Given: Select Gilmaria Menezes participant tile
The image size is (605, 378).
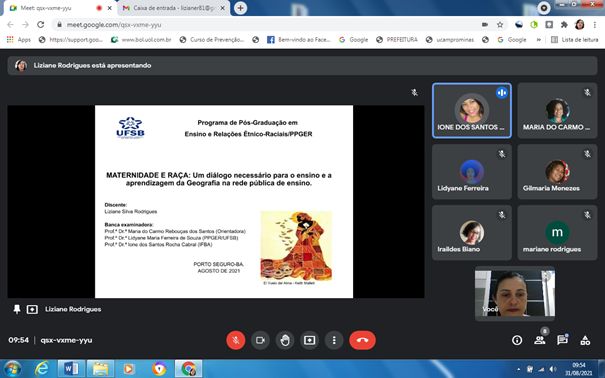Looking at the screenshot, I should pos(557,172).
